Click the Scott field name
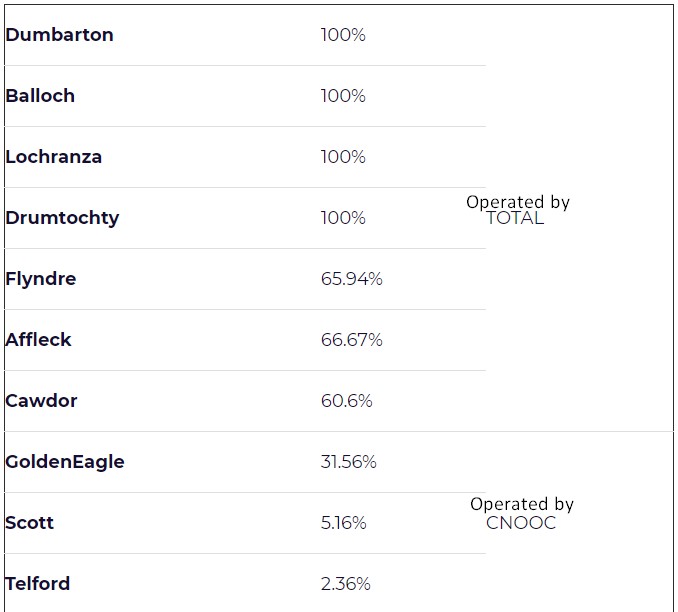678x612 pixels. click(x=30, y=523)
